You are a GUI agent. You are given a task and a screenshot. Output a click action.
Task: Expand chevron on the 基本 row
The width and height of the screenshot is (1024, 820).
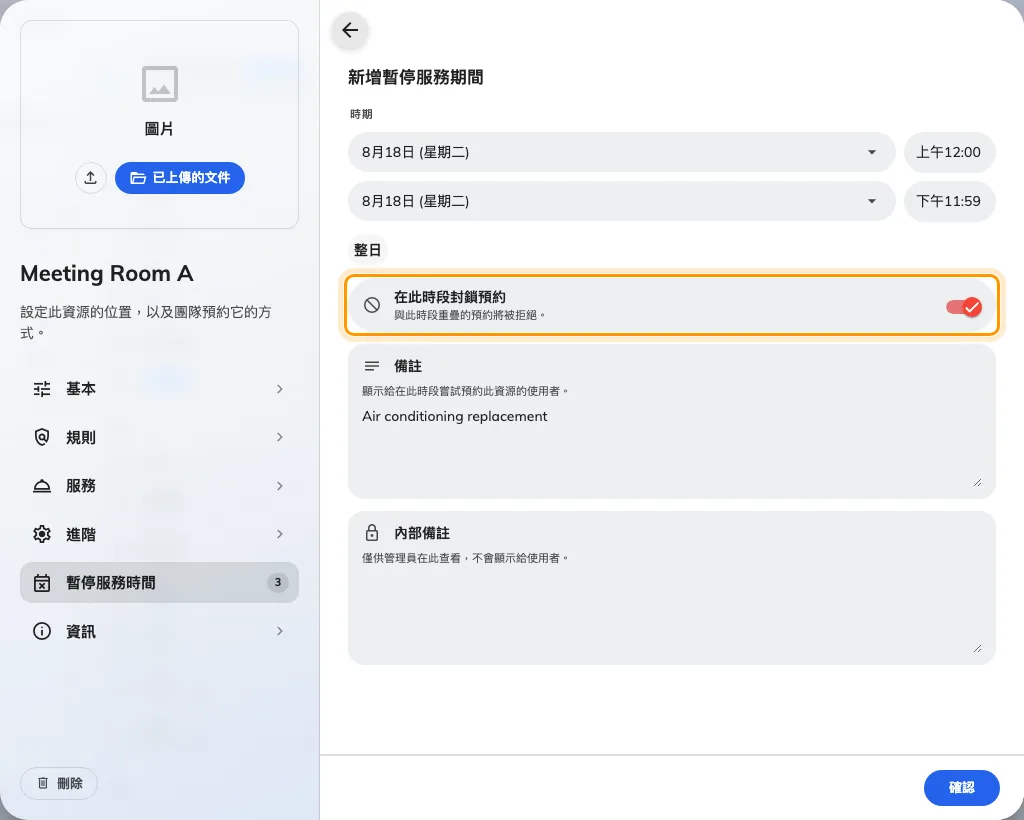[x=280, y=389]
